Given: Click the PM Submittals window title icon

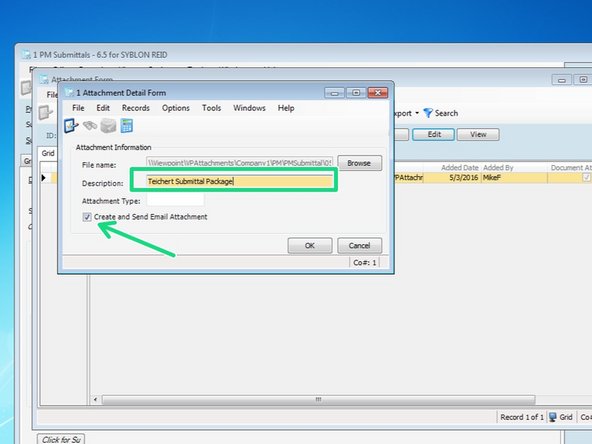Looking at the screenshot, I should point(26,54).
